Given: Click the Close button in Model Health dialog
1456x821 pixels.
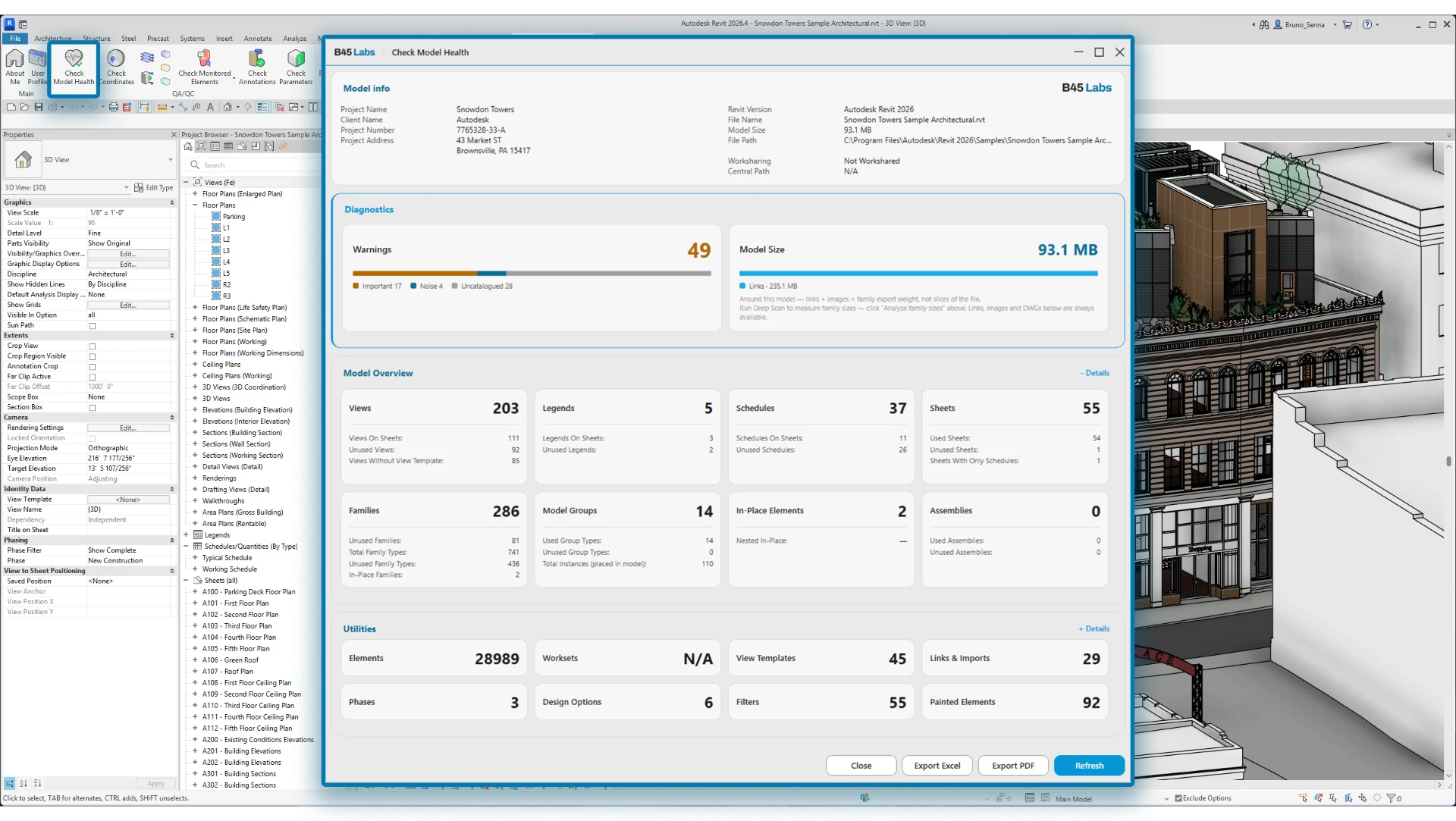Looking at the screenshot, I should (x=861, y=766).
